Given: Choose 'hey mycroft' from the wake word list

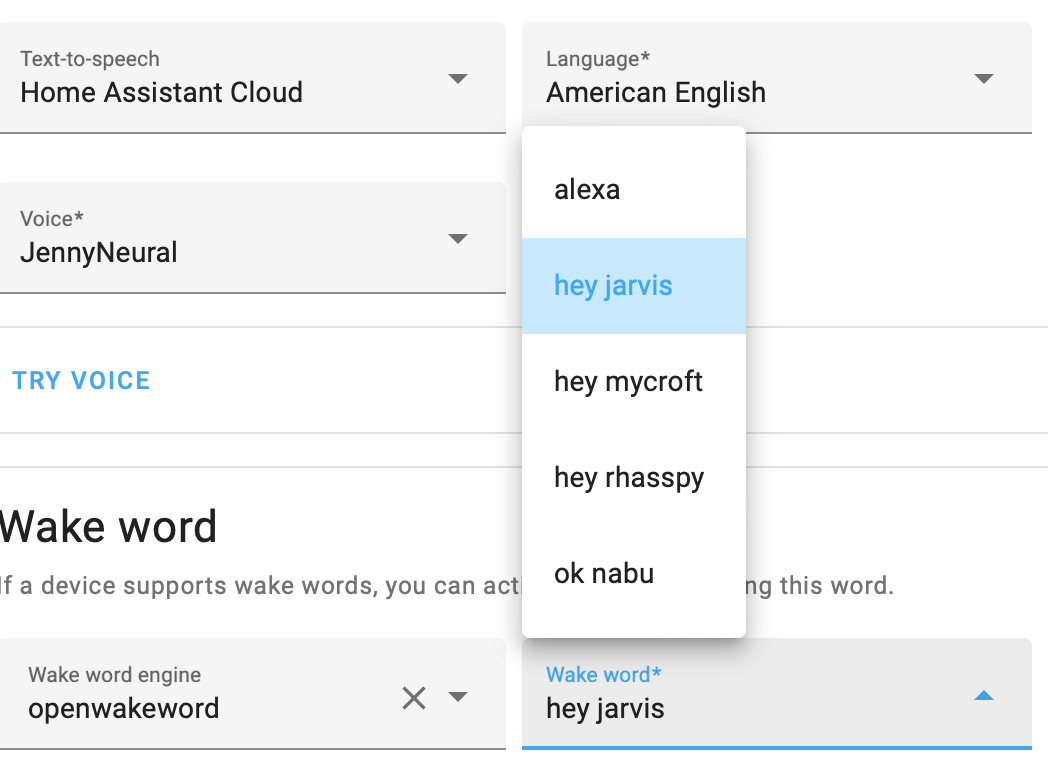Looking at the screenshot, I should click(628, 381).
